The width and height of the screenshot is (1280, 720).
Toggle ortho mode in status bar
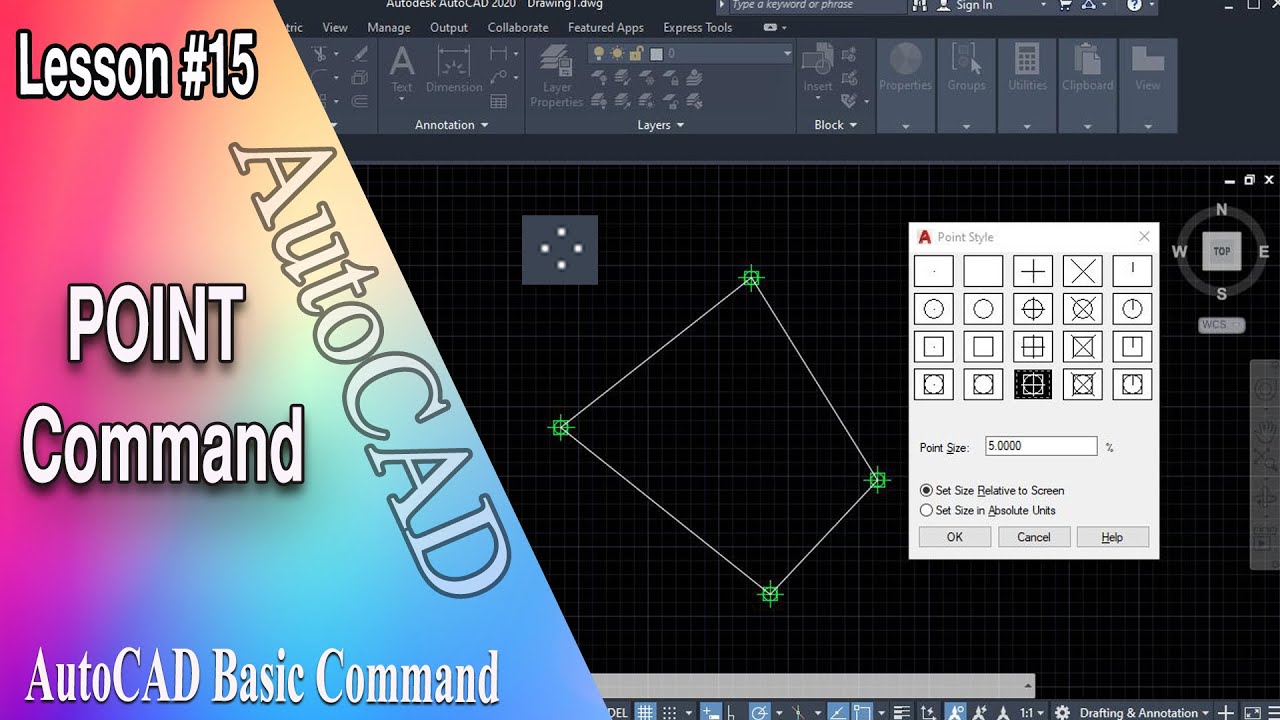tap(730, 712)
